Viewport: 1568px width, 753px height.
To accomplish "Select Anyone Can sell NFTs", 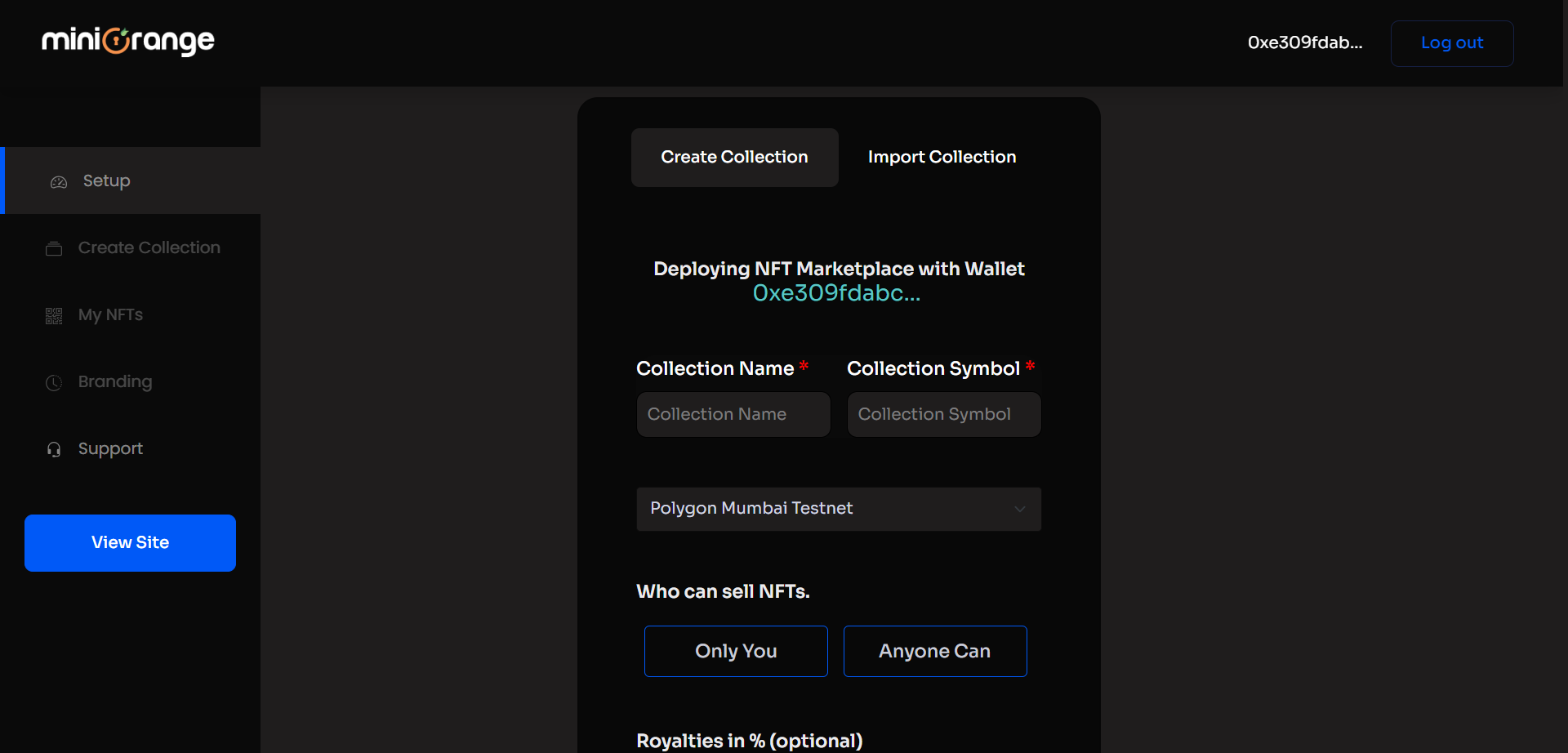I will click(x=935, y=651).
